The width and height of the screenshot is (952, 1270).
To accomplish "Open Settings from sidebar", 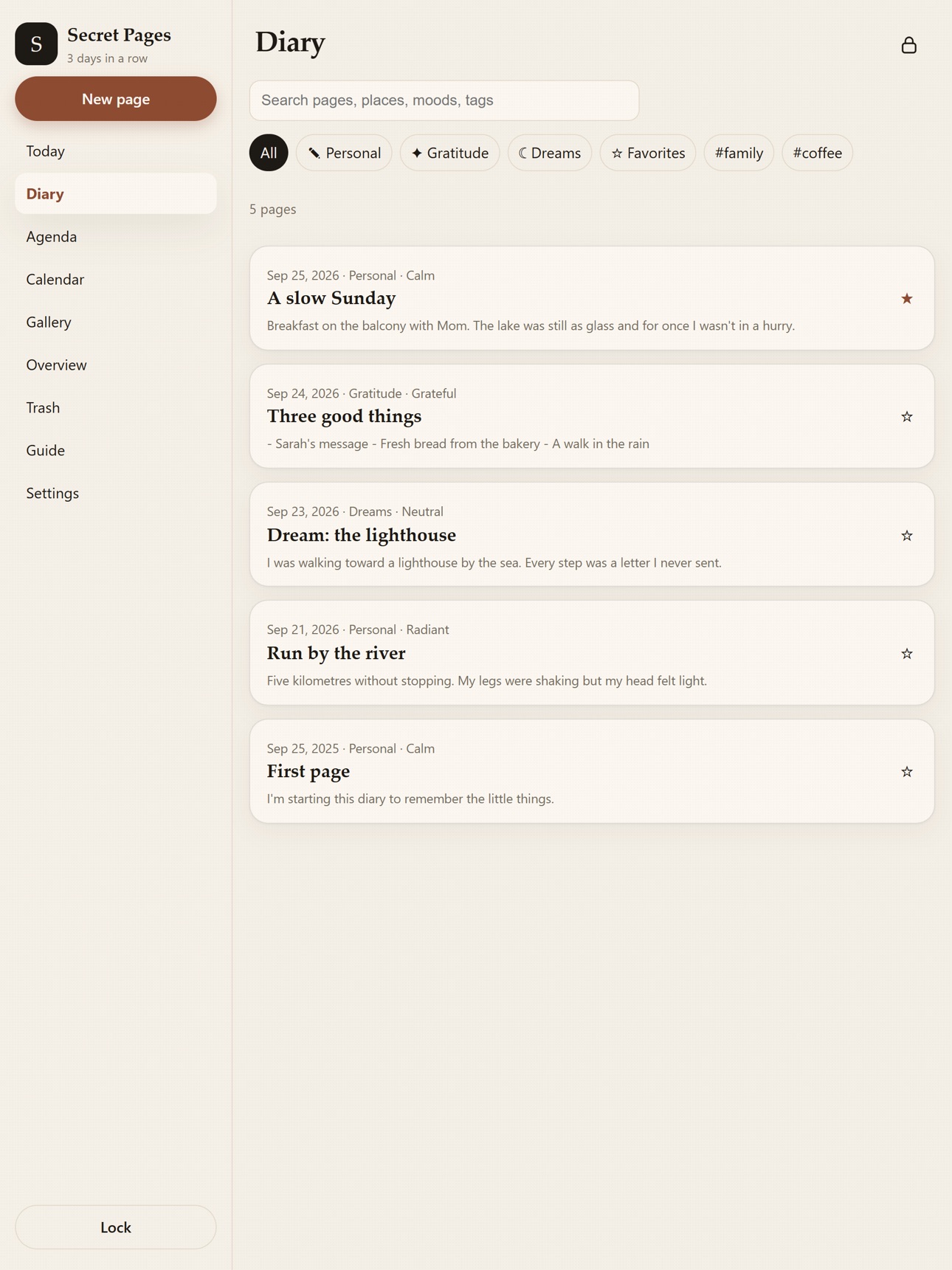I will click(116, 494).
